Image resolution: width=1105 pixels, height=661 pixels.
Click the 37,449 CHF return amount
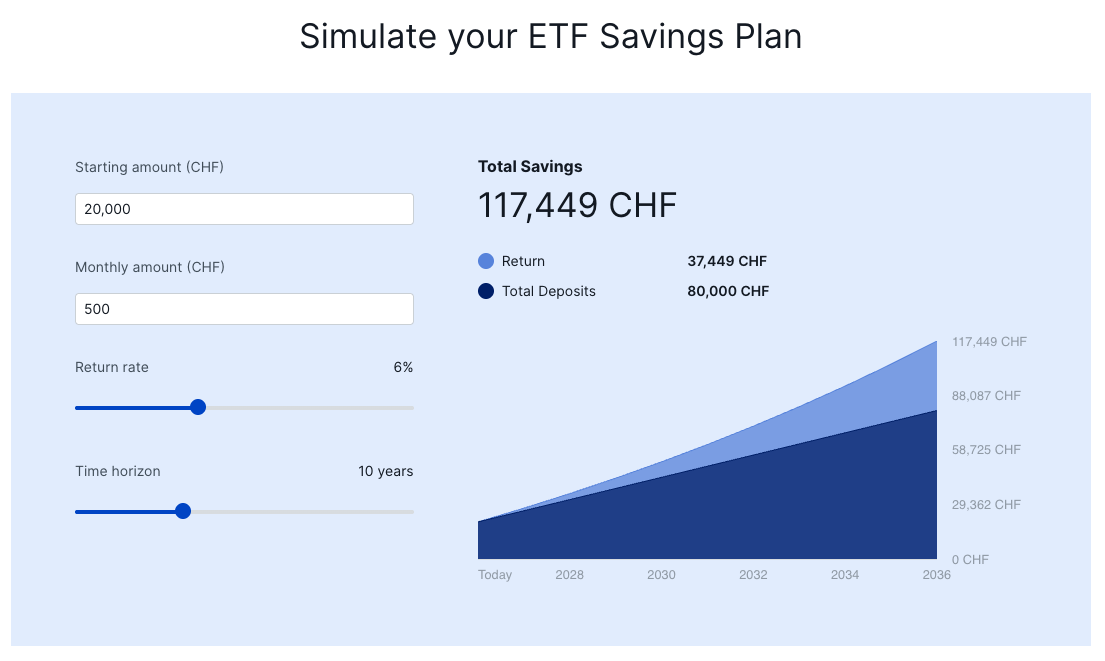727,261
